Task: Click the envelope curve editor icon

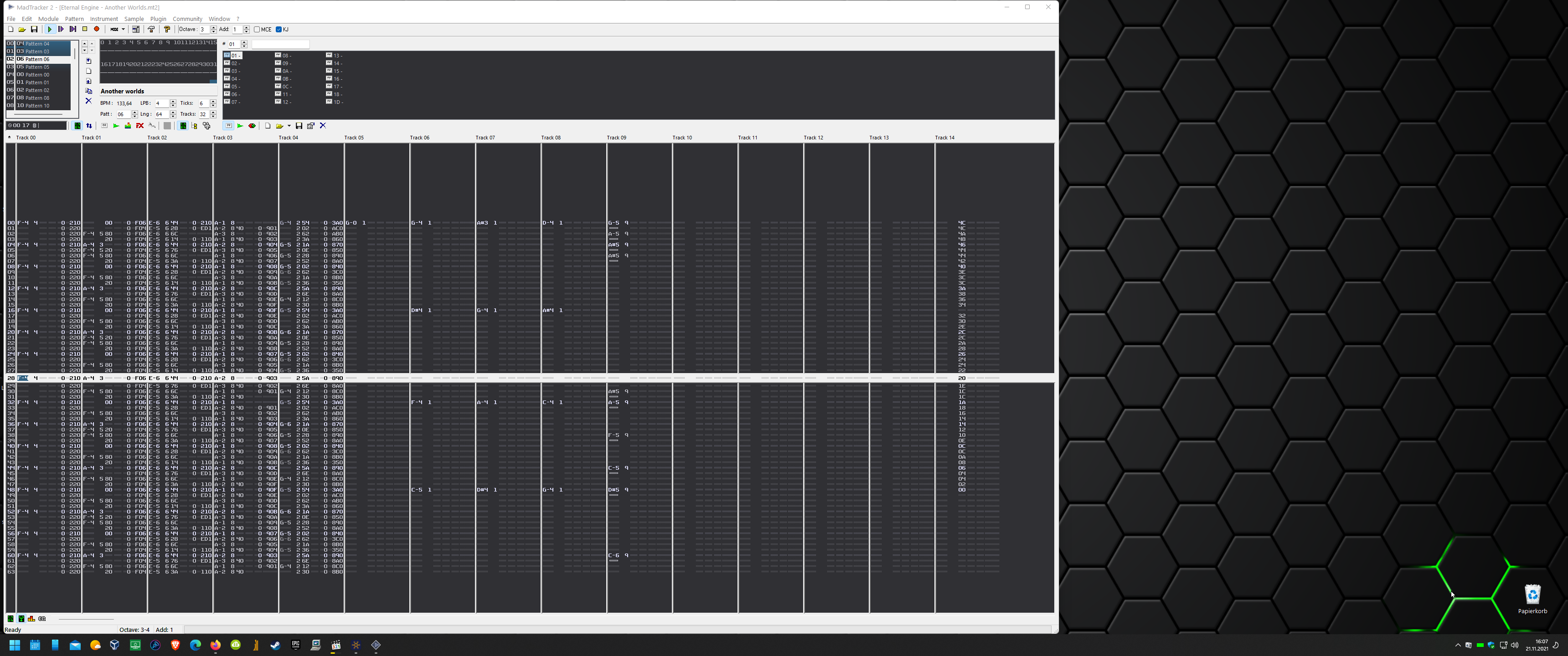Action: coord(152,125)
